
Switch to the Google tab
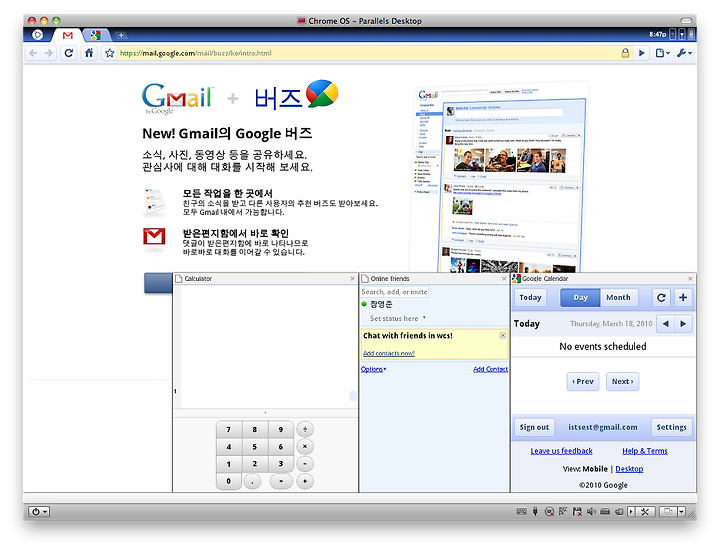coord(96,35)
